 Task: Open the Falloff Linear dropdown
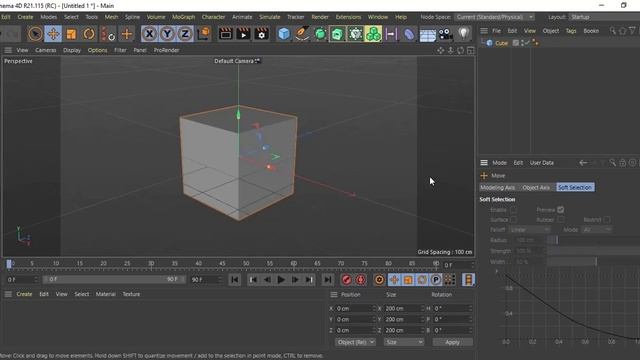(x=529, y=230)
